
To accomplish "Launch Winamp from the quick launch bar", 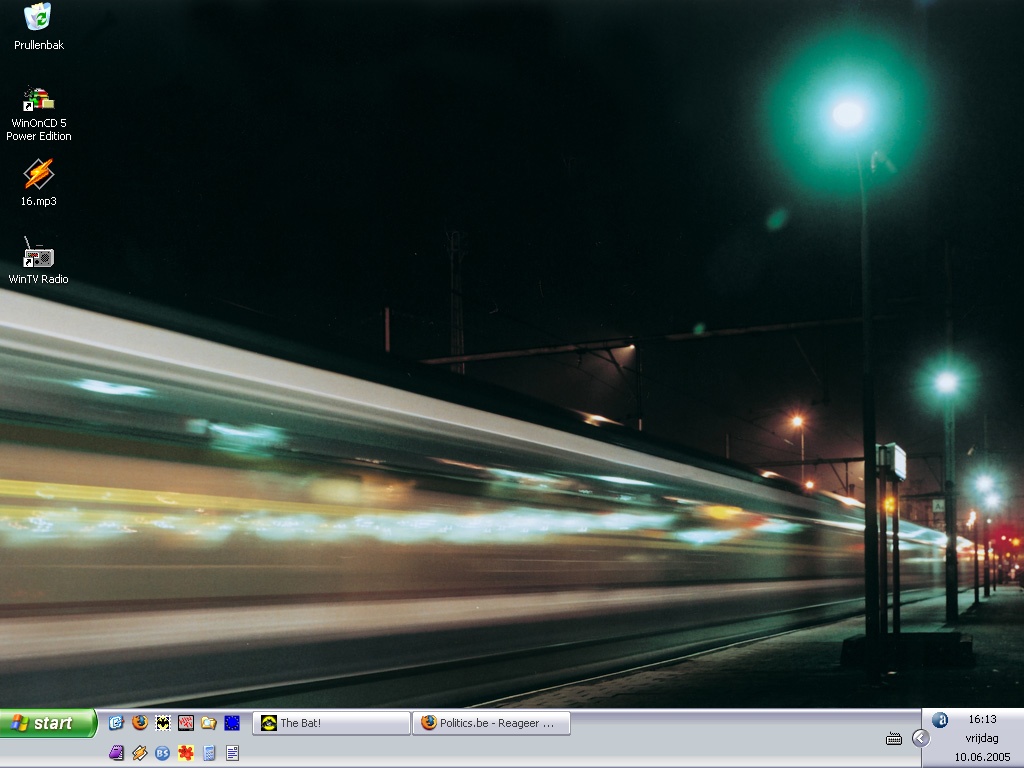I will 140,753.
